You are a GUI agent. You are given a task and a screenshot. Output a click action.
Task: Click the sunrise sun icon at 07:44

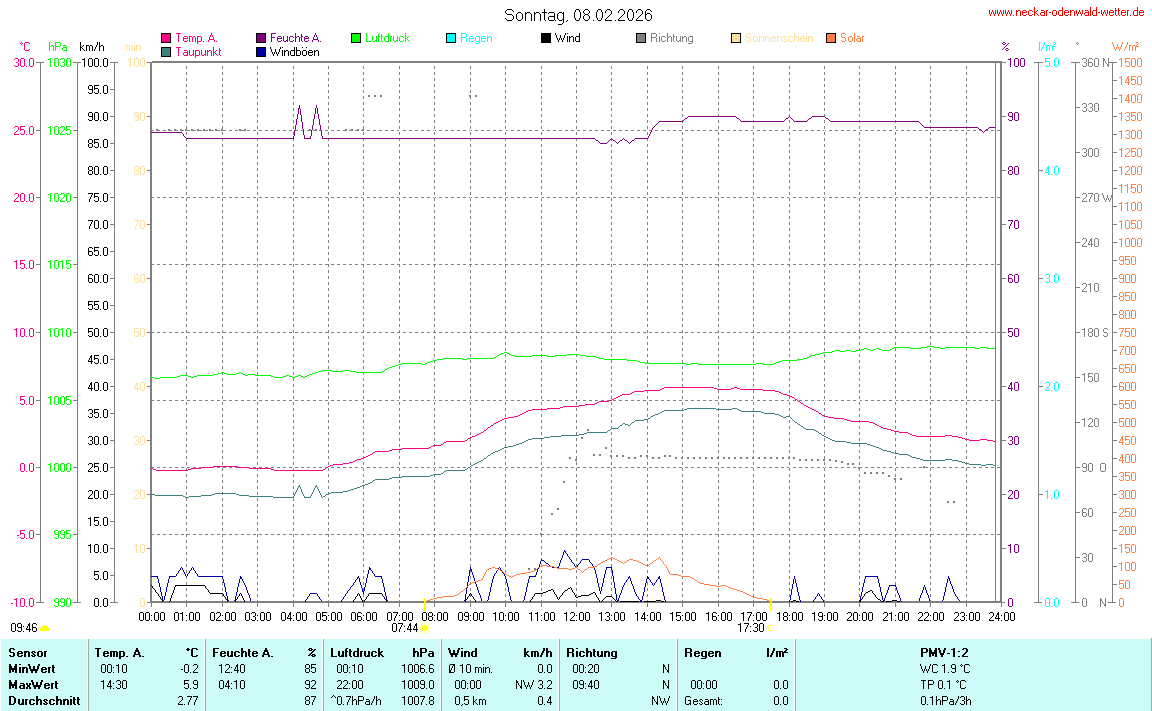point(426,628)
